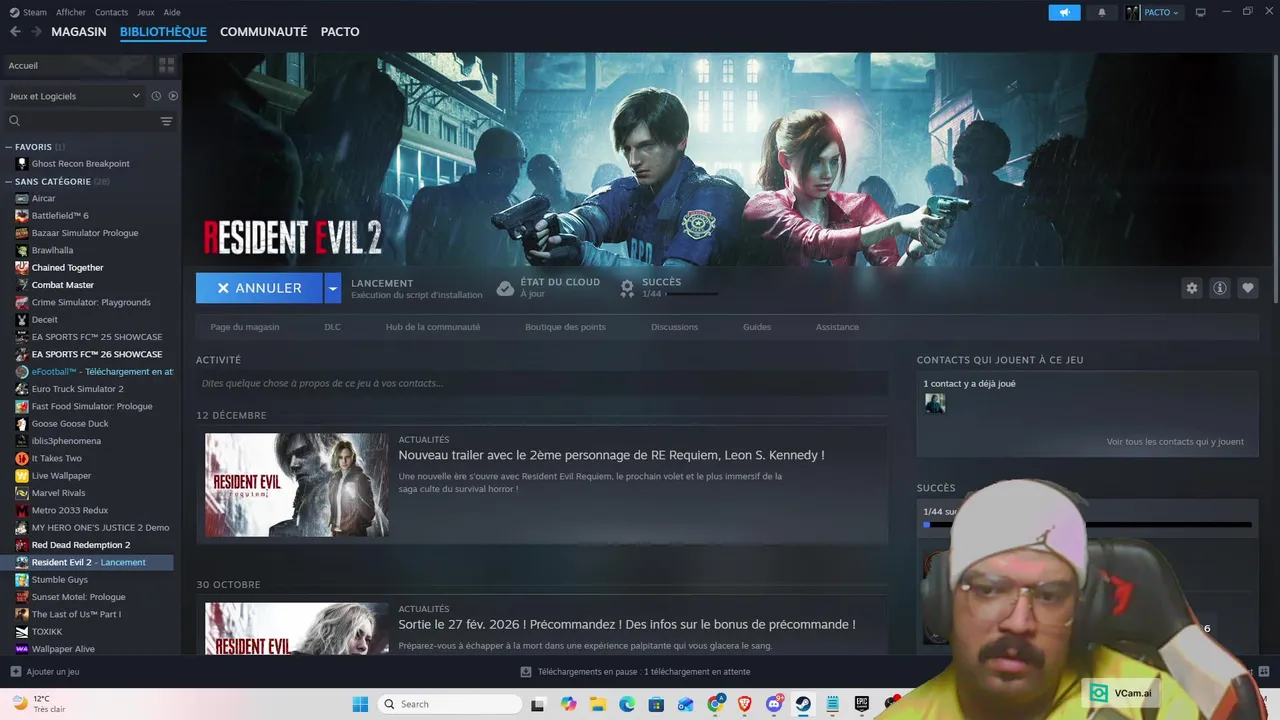Open Google Chrome from the taskbar
Viewport: 1280px width, 720px height.
[x=716, y=704]
